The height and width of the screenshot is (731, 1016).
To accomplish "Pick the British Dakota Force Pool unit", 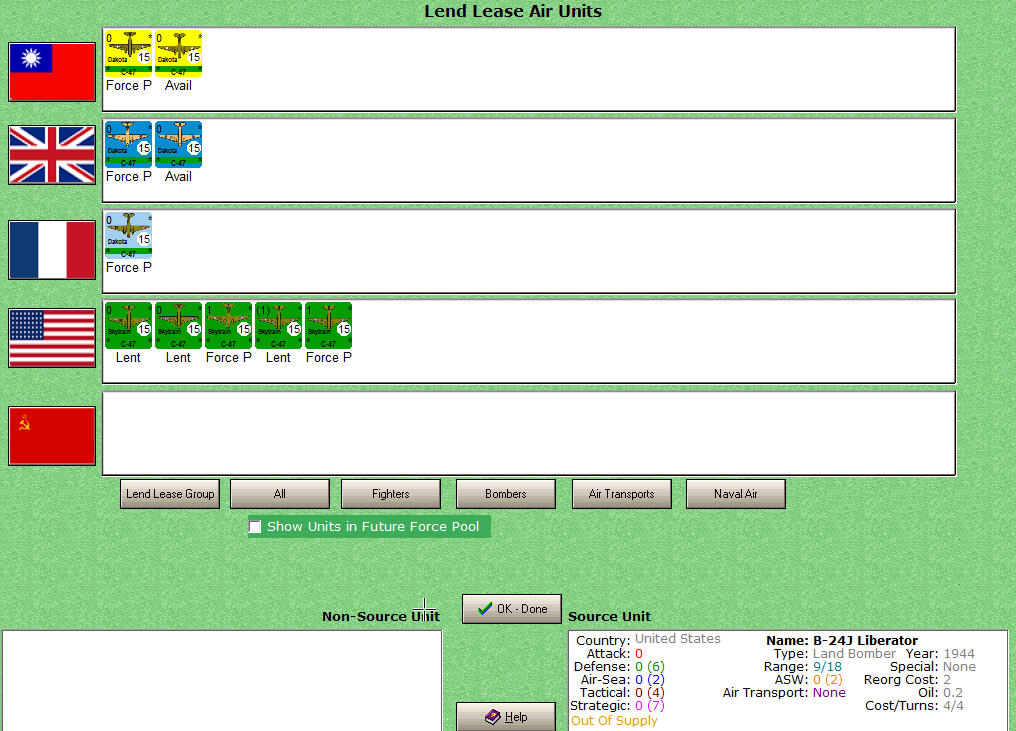I will 128,144.
